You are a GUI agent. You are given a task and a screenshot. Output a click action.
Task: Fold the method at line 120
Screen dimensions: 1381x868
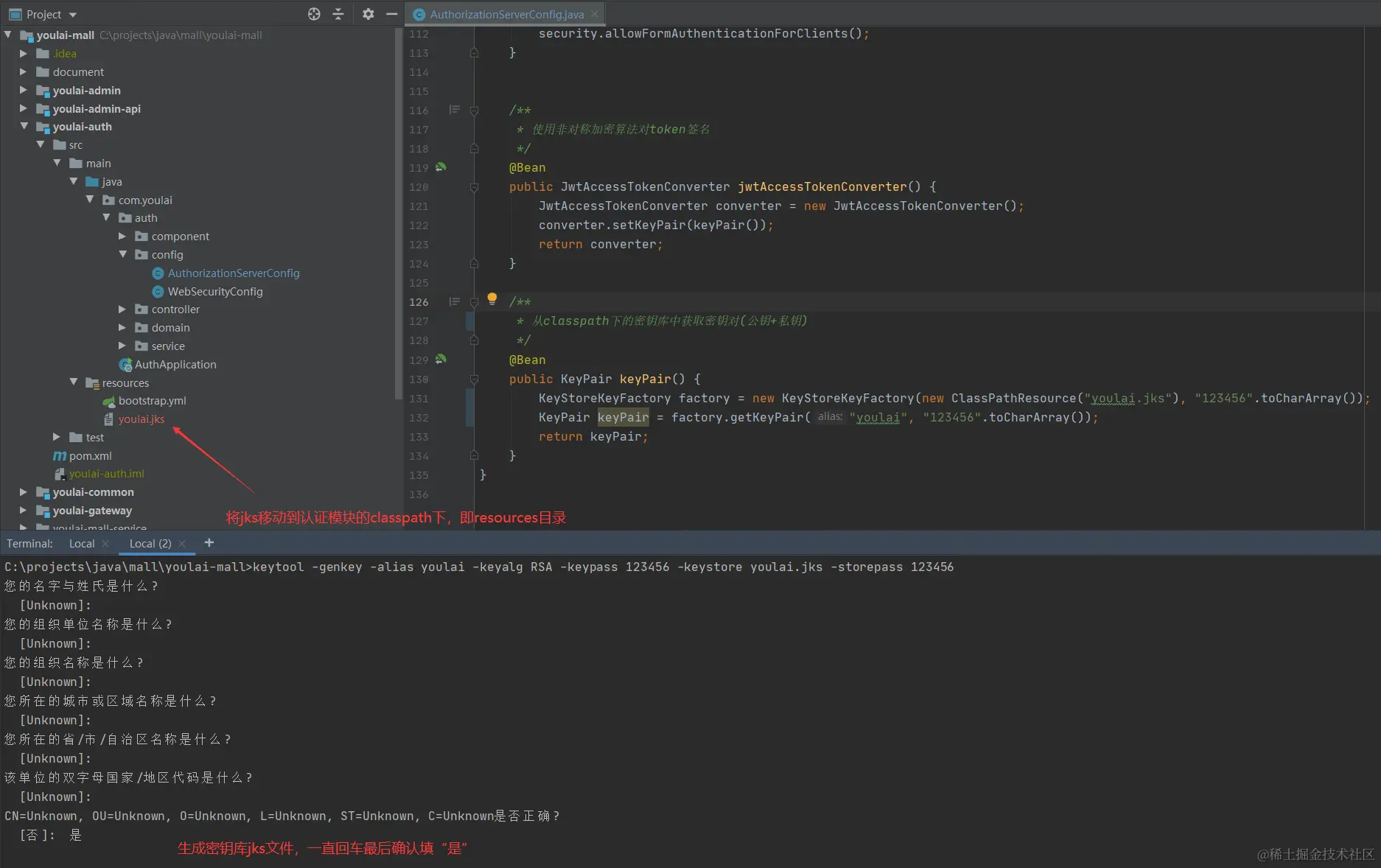pyautogui.click(x=474, y=187)
